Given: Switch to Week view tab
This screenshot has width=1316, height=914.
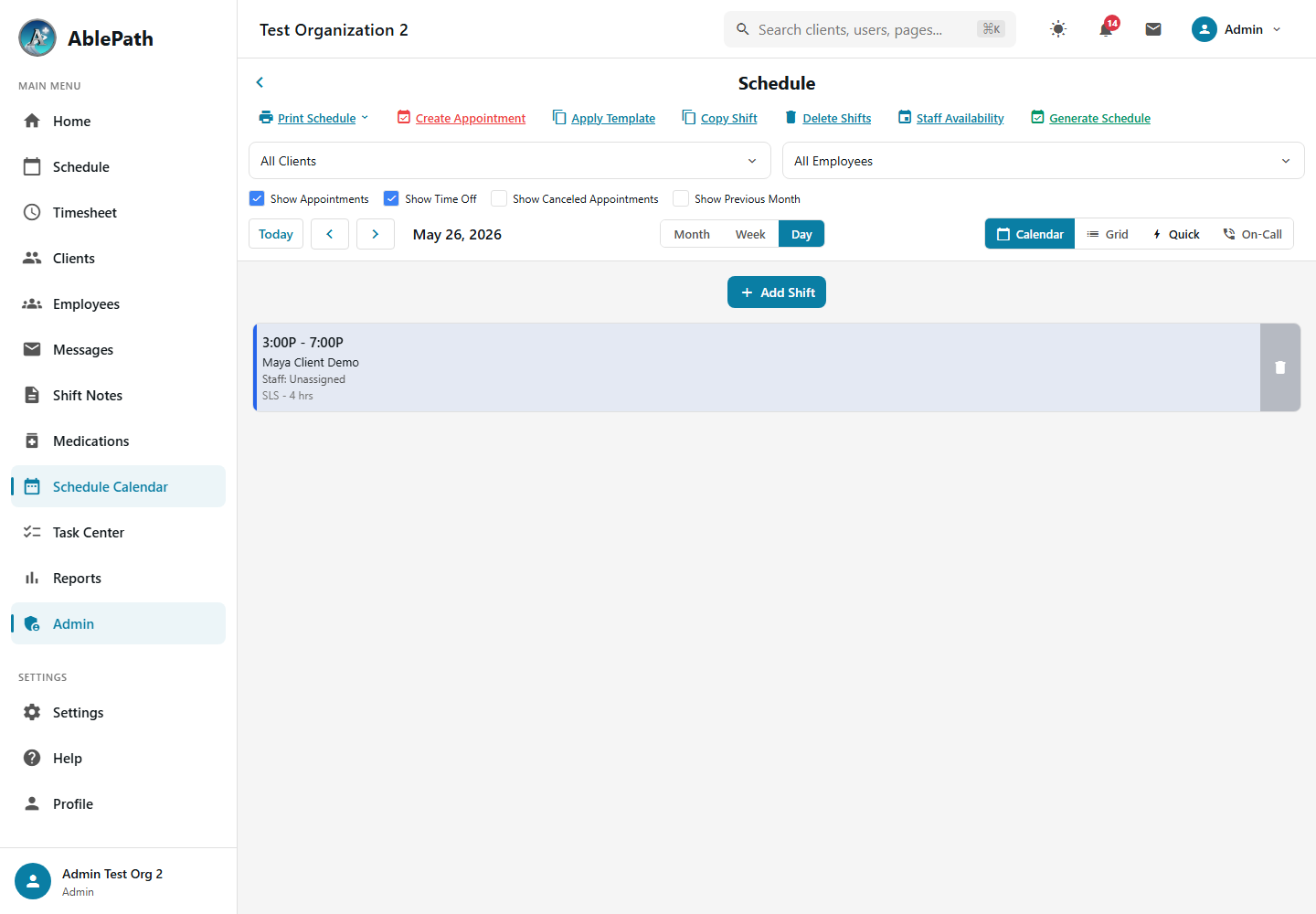Looking at the screenshot, I should tap(750, 234).
